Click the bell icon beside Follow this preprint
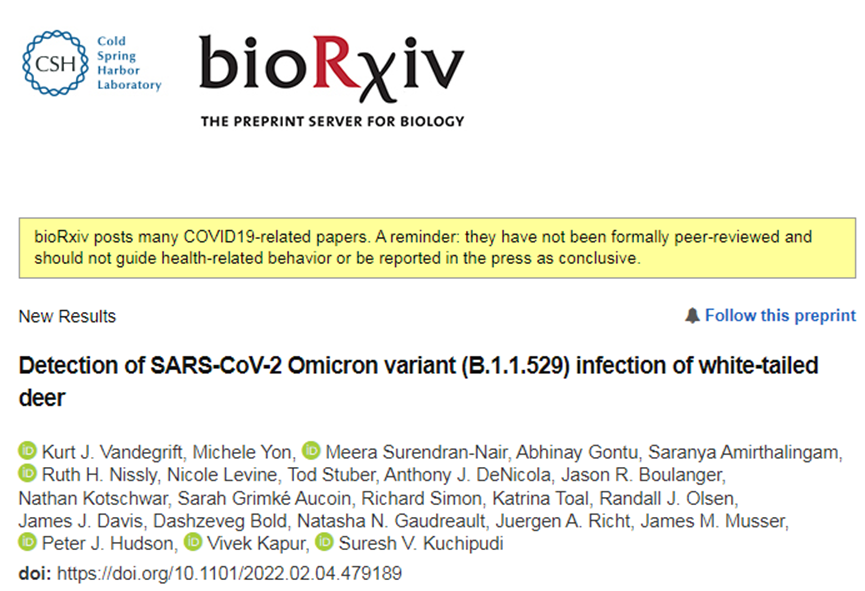 point(692,316)
